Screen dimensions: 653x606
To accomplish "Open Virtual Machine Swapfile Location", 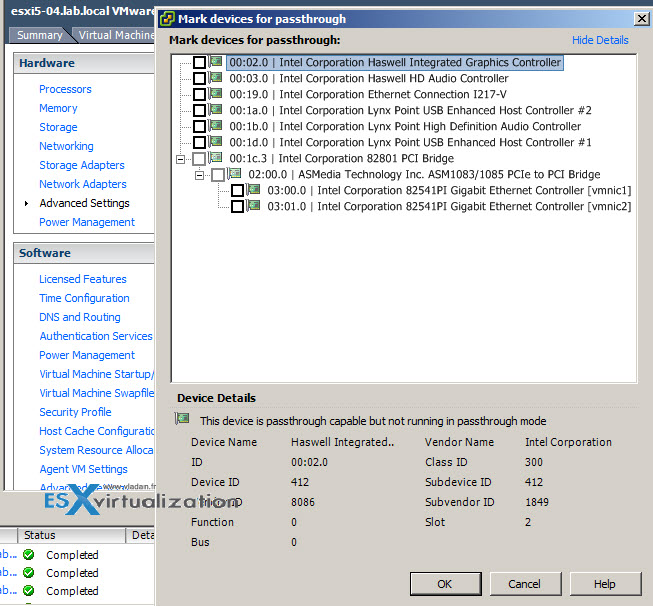I will coord(97,393).
